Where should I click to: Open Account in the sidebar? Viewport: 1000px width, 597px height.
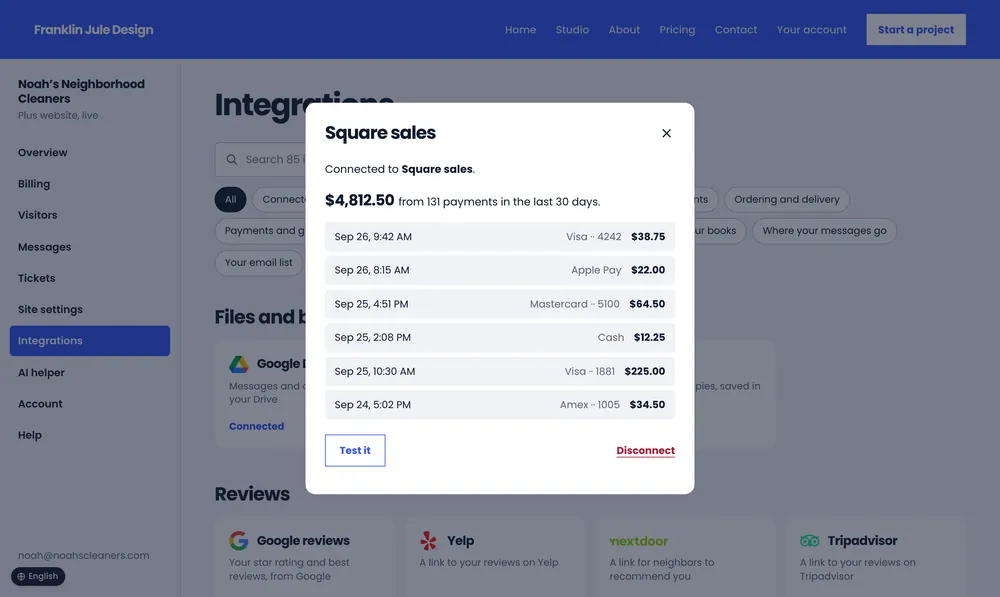pos(40,404)
